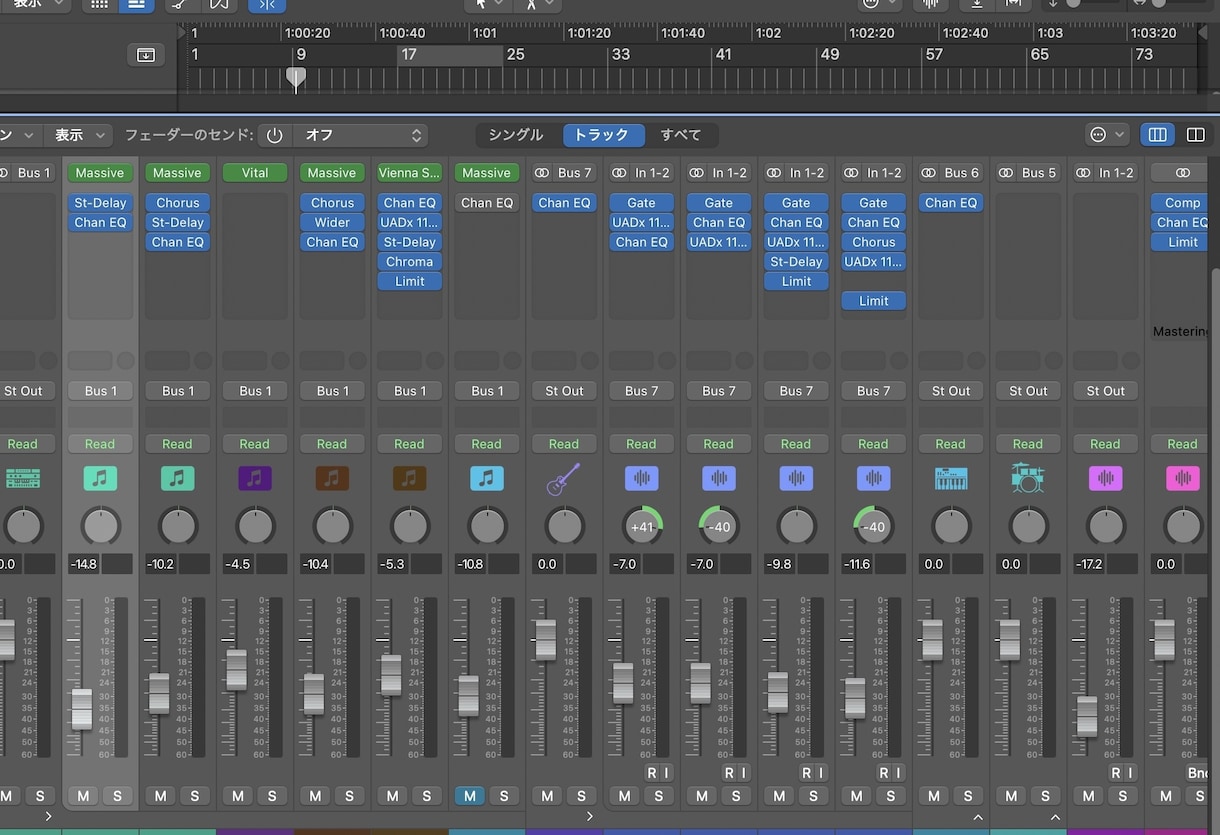
Task: Click the drum kit track icon
Action: click(x=1027, y=479)
